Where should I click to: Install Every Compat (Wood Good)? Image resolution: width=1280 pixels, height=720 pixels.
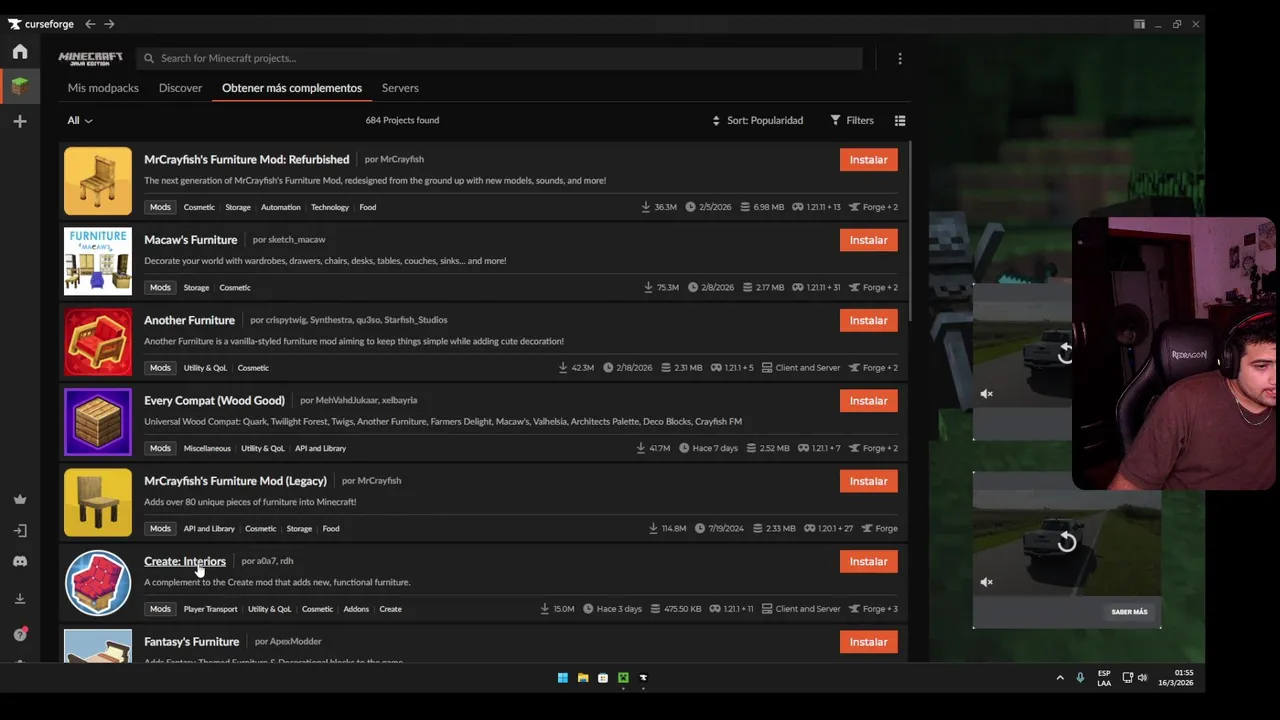(868, 401)
